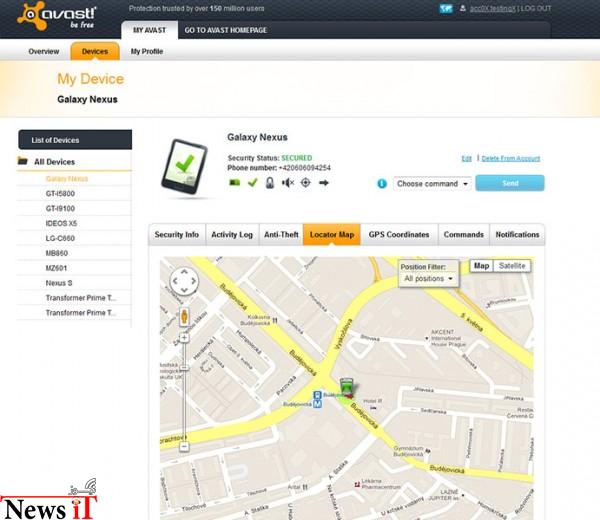
Task: Open the All positions filter dropdown
Action: coord(429,279)
